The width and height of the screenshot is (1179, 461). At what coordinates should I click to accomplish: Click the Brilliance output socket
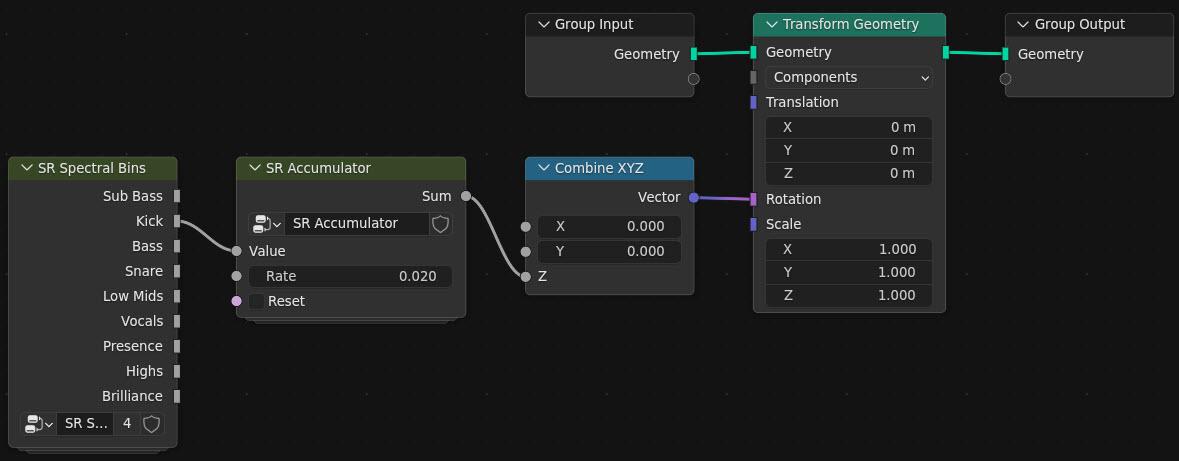(x=177, y=396)
